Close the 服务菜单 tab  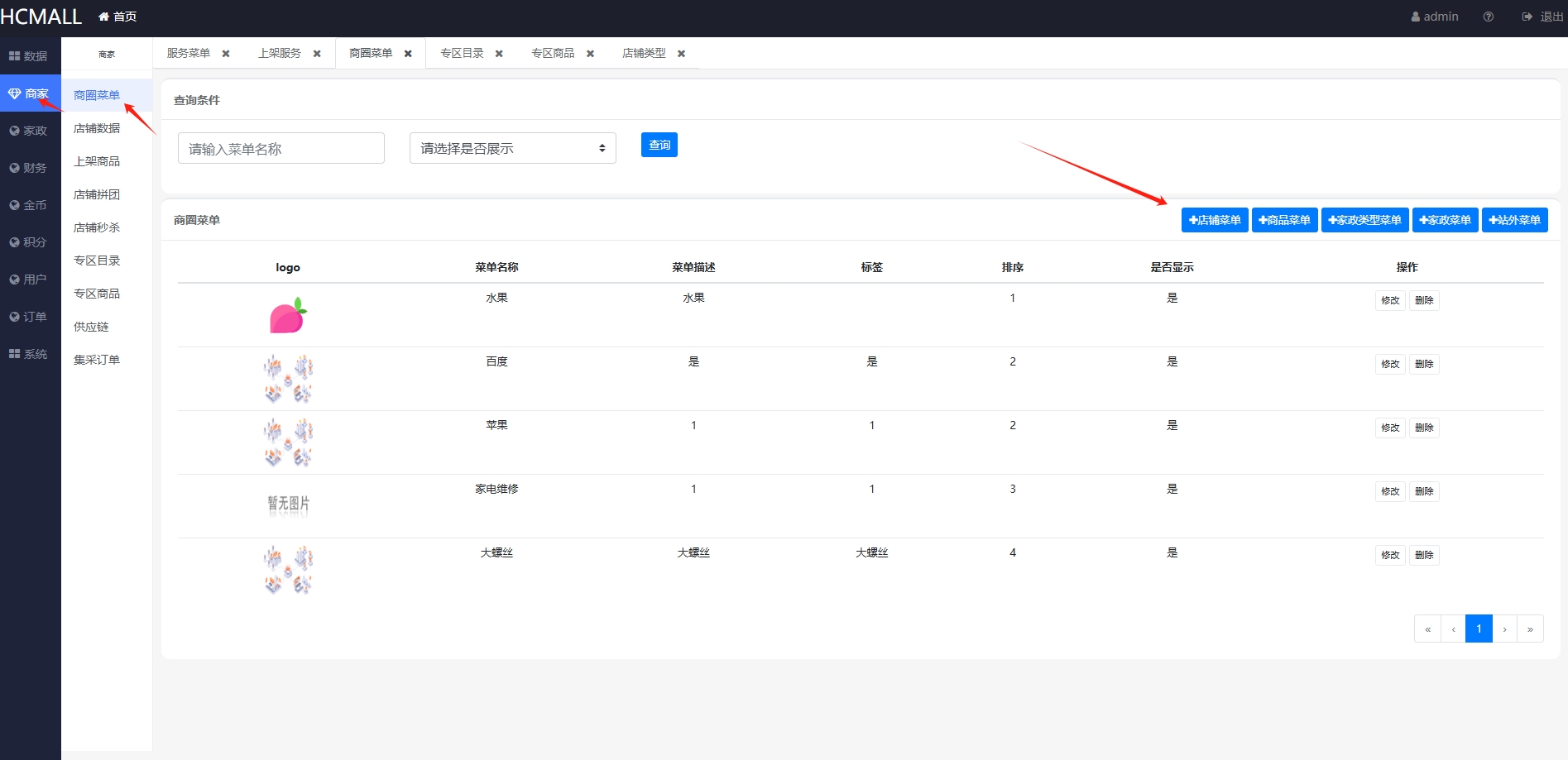[x=226, y=54]
